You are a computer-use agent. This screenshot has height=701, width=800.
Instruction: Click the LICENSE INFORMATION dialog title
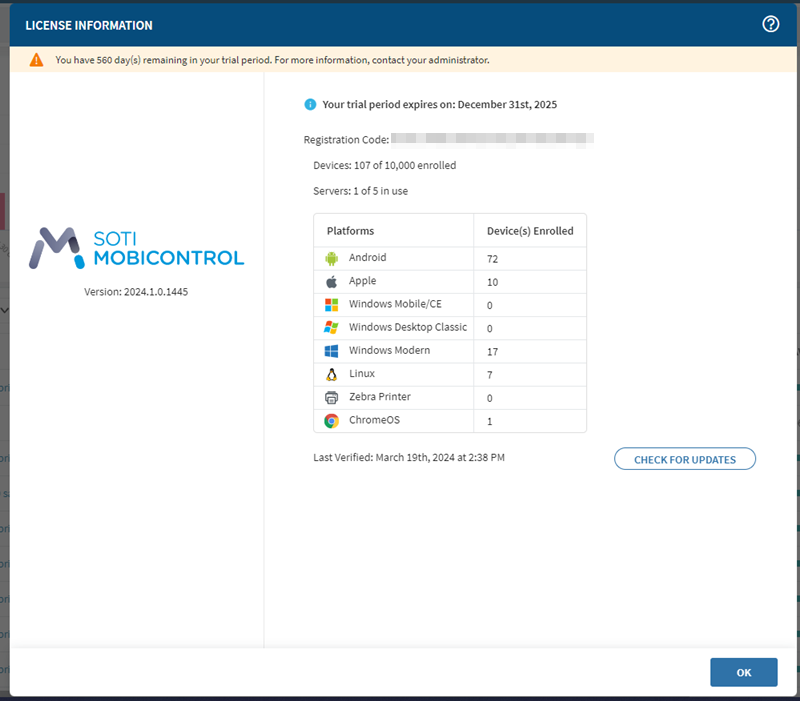pos(89,26)
